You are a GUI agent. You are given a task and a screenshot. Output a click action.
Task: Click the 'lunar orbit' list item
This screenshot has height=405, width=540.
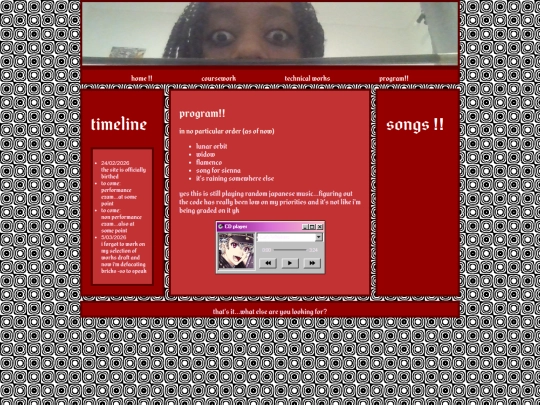[x=211, y=146]
